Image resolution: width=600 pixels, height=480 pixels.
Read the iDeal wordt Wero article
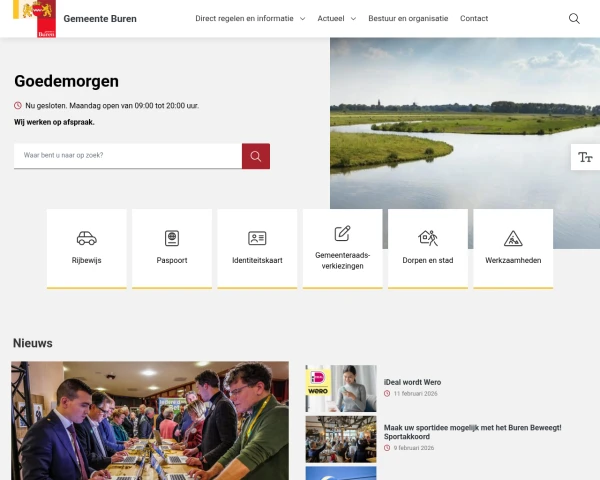pos(412,382)
